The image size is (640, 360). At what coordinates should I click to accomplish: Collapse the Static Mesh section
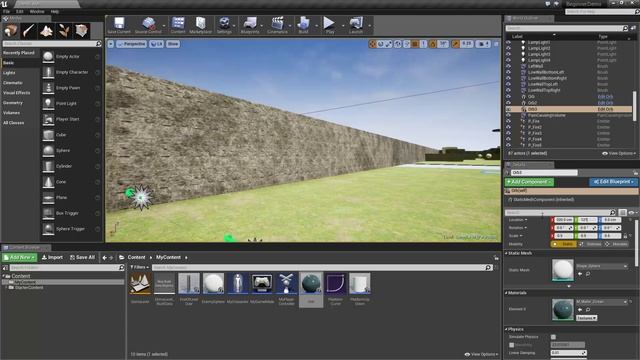click(507, 253)
